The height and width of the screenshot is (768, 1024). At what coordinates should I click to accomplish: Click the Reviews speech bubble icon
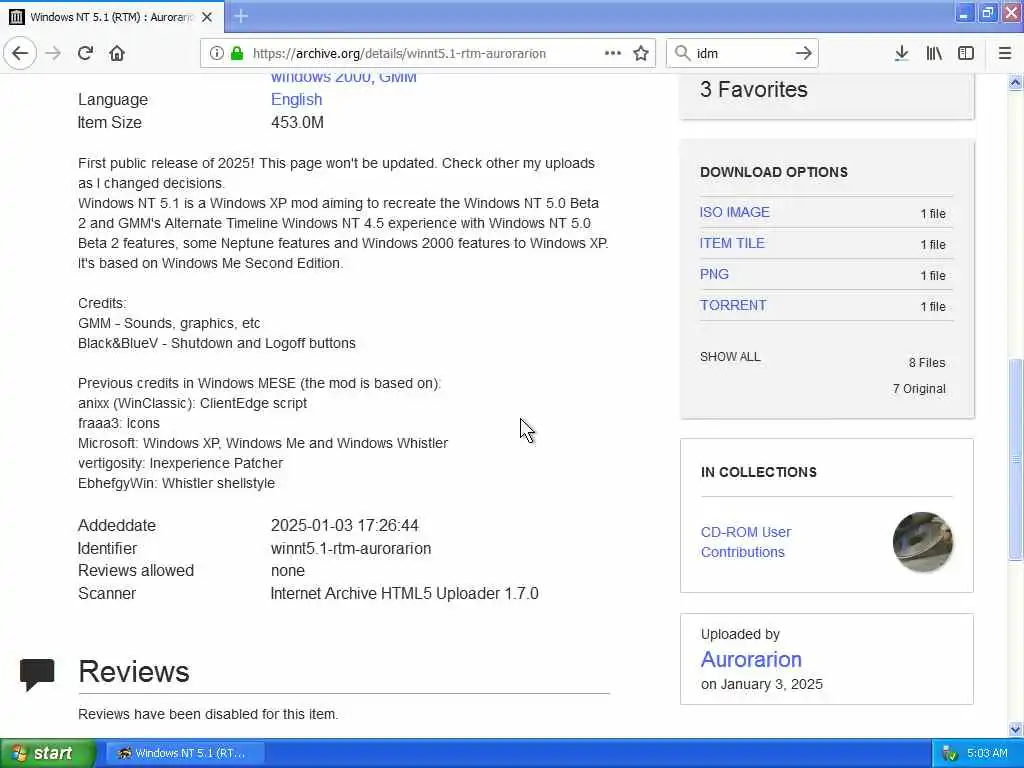point(37,675)
